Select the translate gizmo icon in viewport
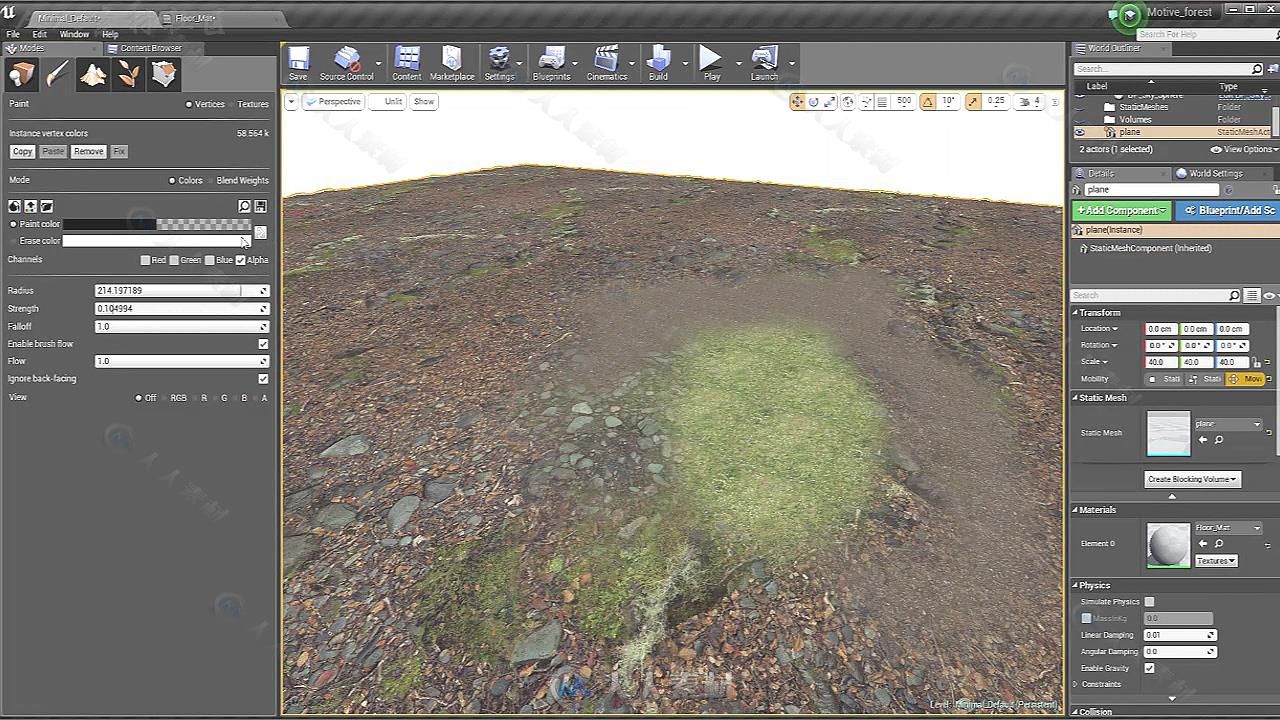Viewport: 1280px width, 720px height. [797, 102]
